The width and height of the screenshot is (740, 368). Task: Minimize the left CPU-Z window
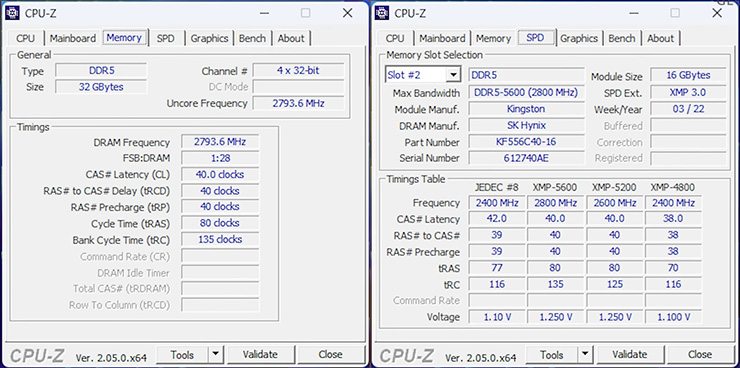click(x=264, y=13)
